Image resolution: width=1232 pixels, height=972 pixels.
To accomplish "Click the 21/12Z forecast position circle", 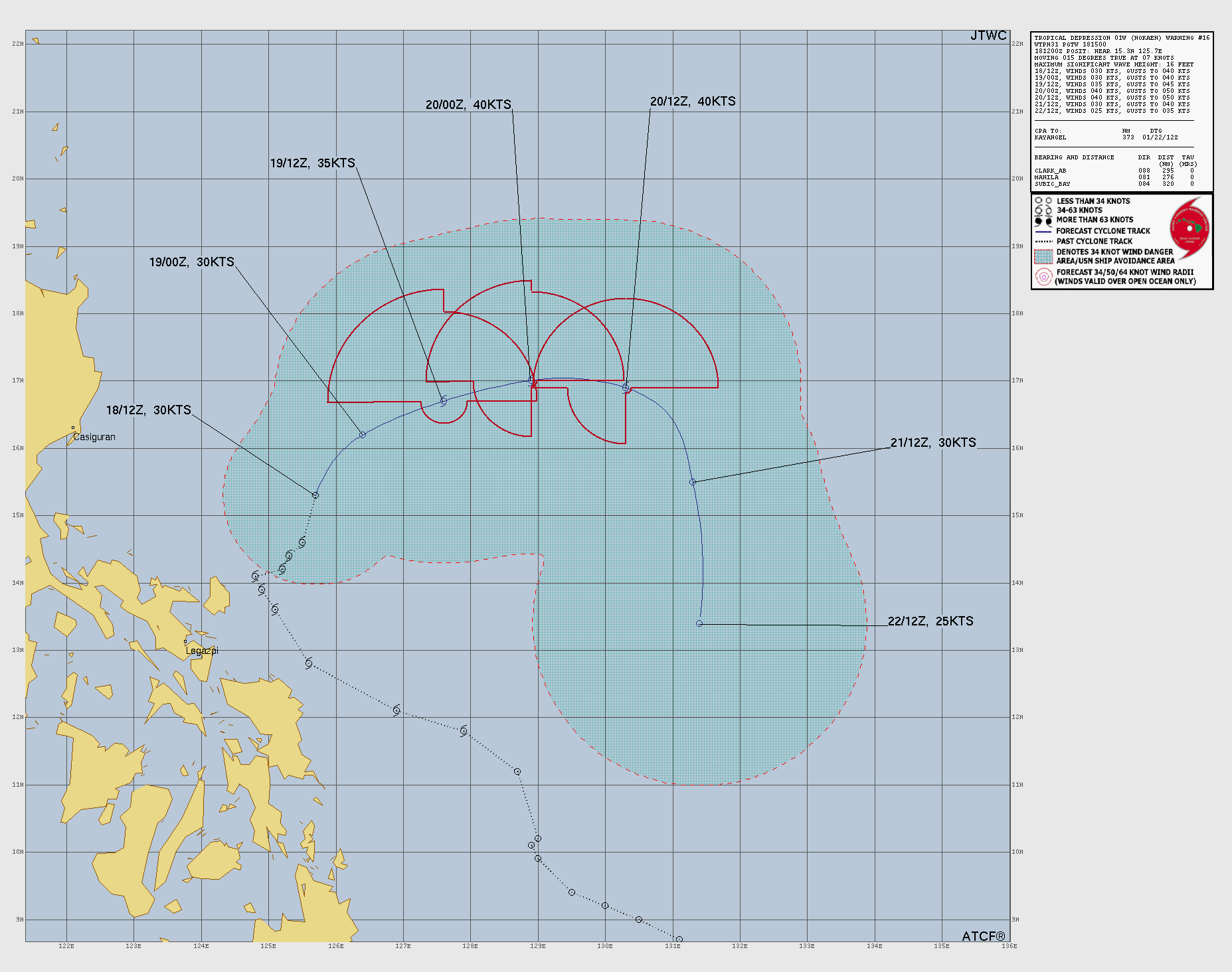I will tap(692, 482).
